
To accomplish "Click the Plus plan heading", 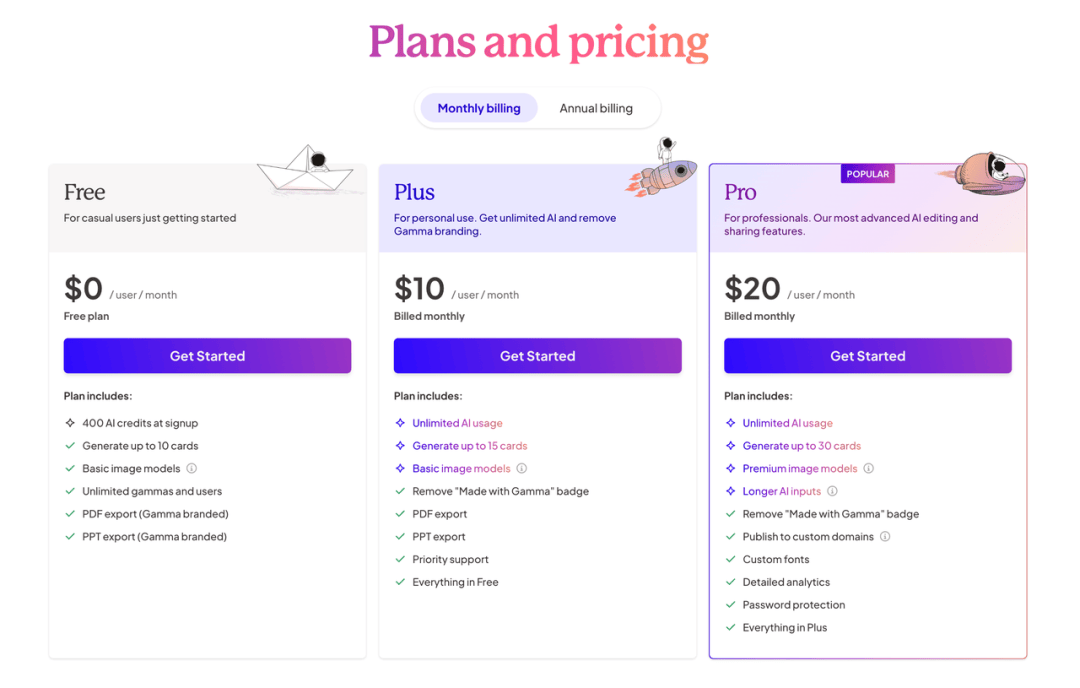I will click(x=414, y=192).
